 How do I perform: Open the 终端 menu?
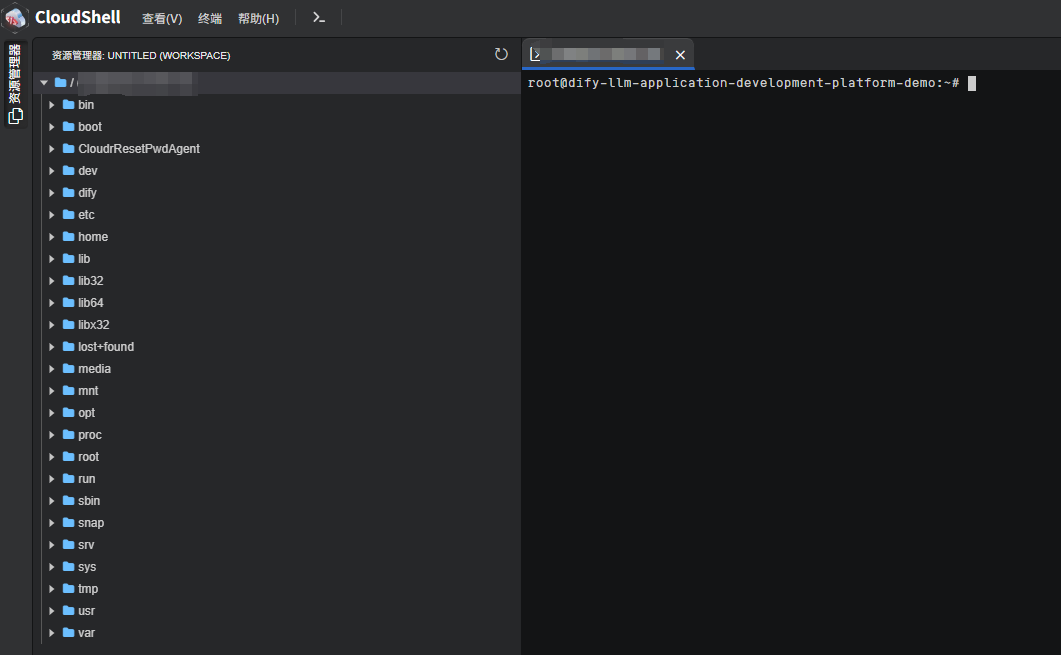pyautogui.click(x=210, y=18)
